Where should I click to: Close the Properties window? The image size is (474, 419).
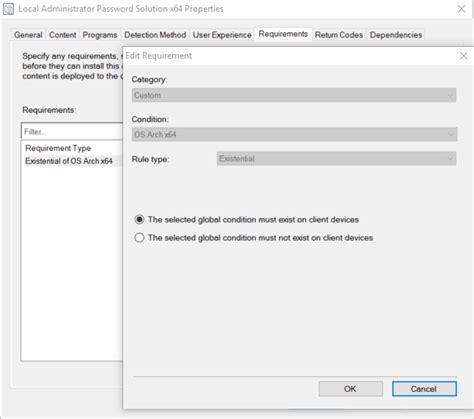[461, 9]
